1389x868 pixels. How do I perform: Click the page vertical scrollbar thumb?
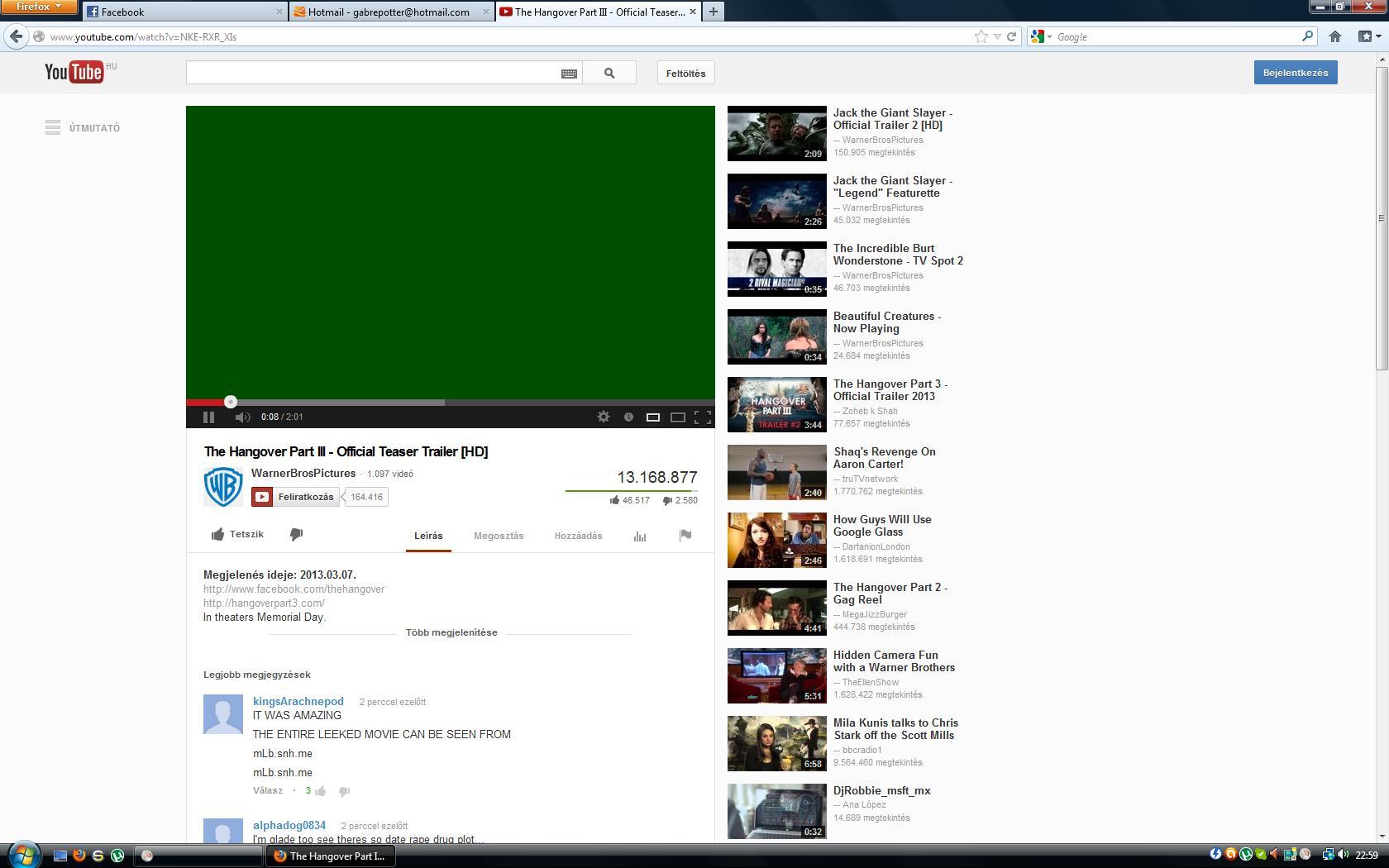point(1382,218)
